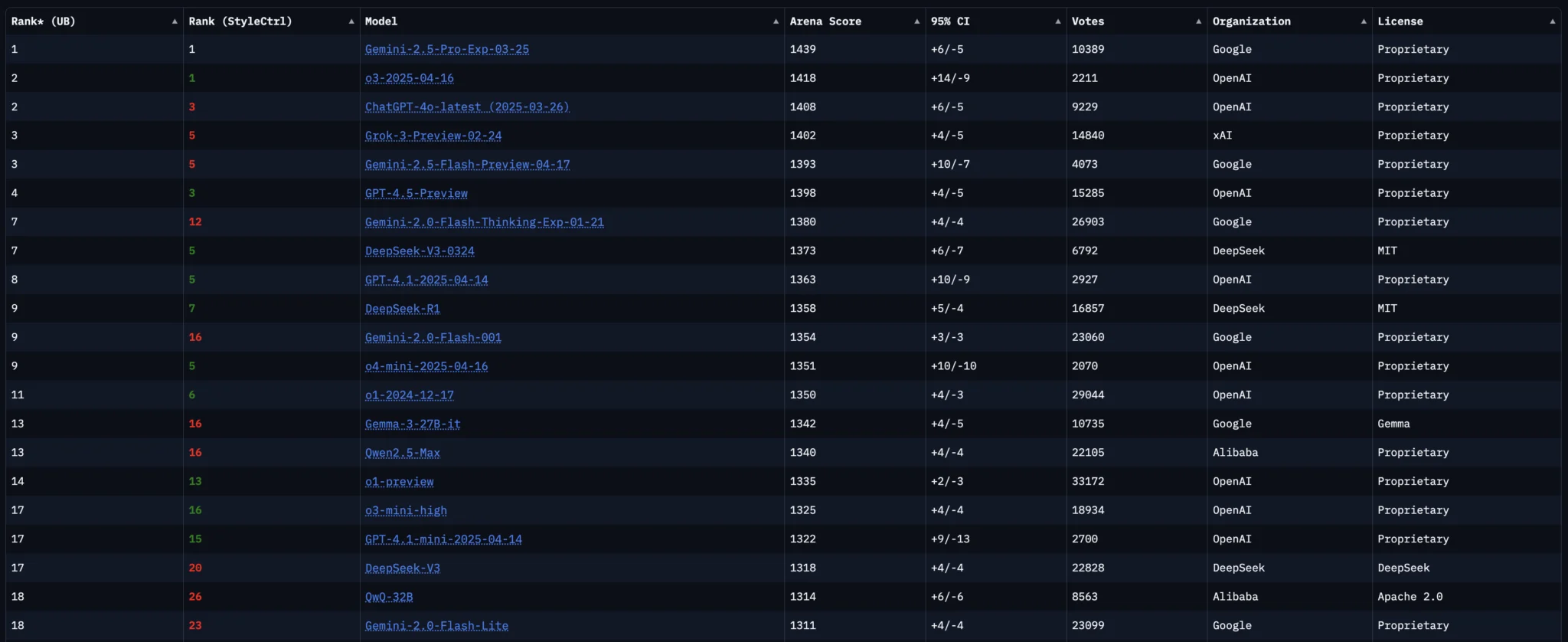
Task: Open o1-preview model link
Action: (x=400, y=482)
